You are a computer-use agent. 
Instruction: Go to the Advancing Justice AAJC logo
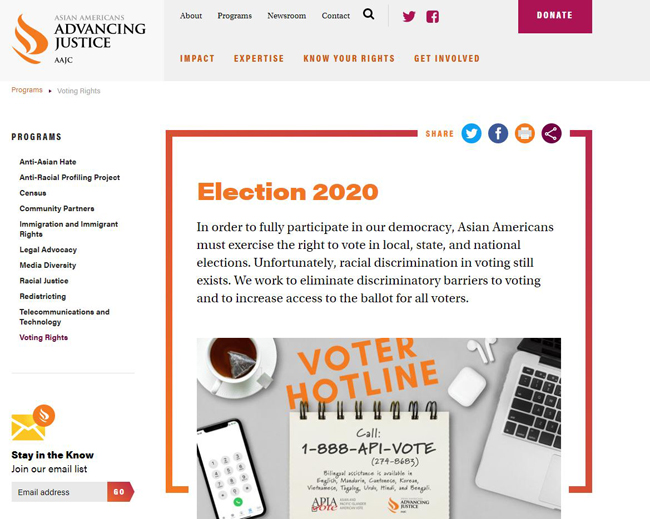pos(79,39)
